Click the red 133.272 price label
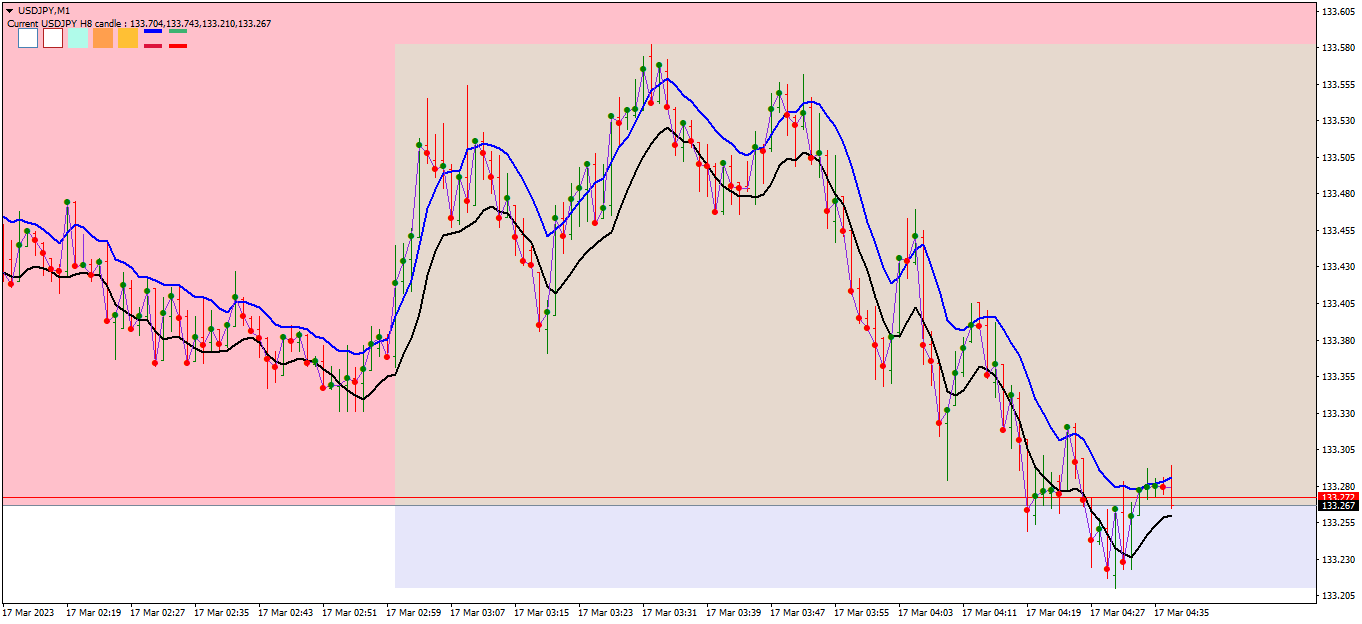This screenshot has height=624, width=1362. [x=1338, y=497]
